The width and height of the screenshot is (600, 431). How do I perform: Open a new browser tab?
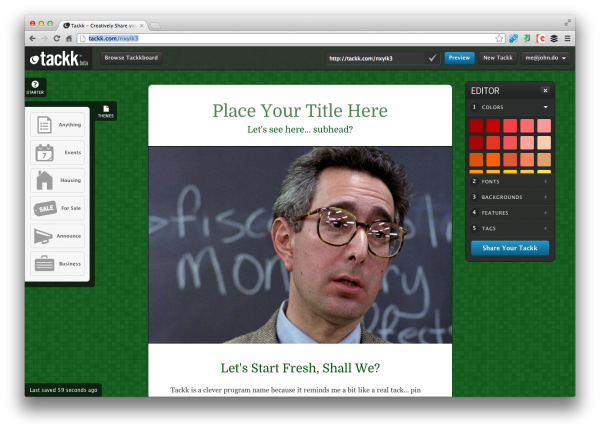pos(155,26)
